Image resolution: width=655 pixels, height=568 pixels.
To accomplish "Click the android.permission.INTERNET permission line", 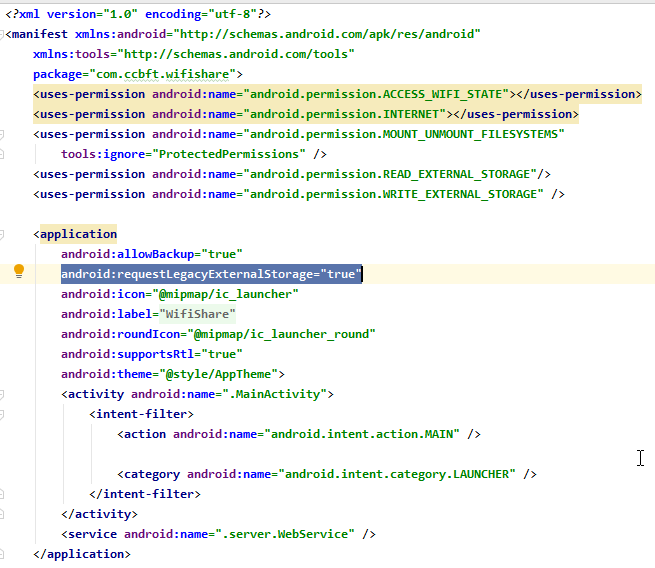I will point(306,114).
